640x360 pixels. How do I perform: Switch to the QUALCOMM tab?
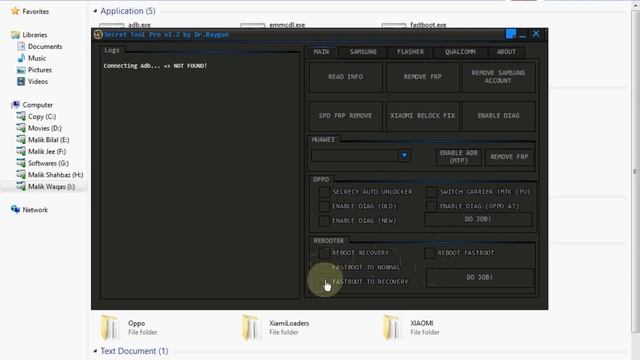[460, 52]
